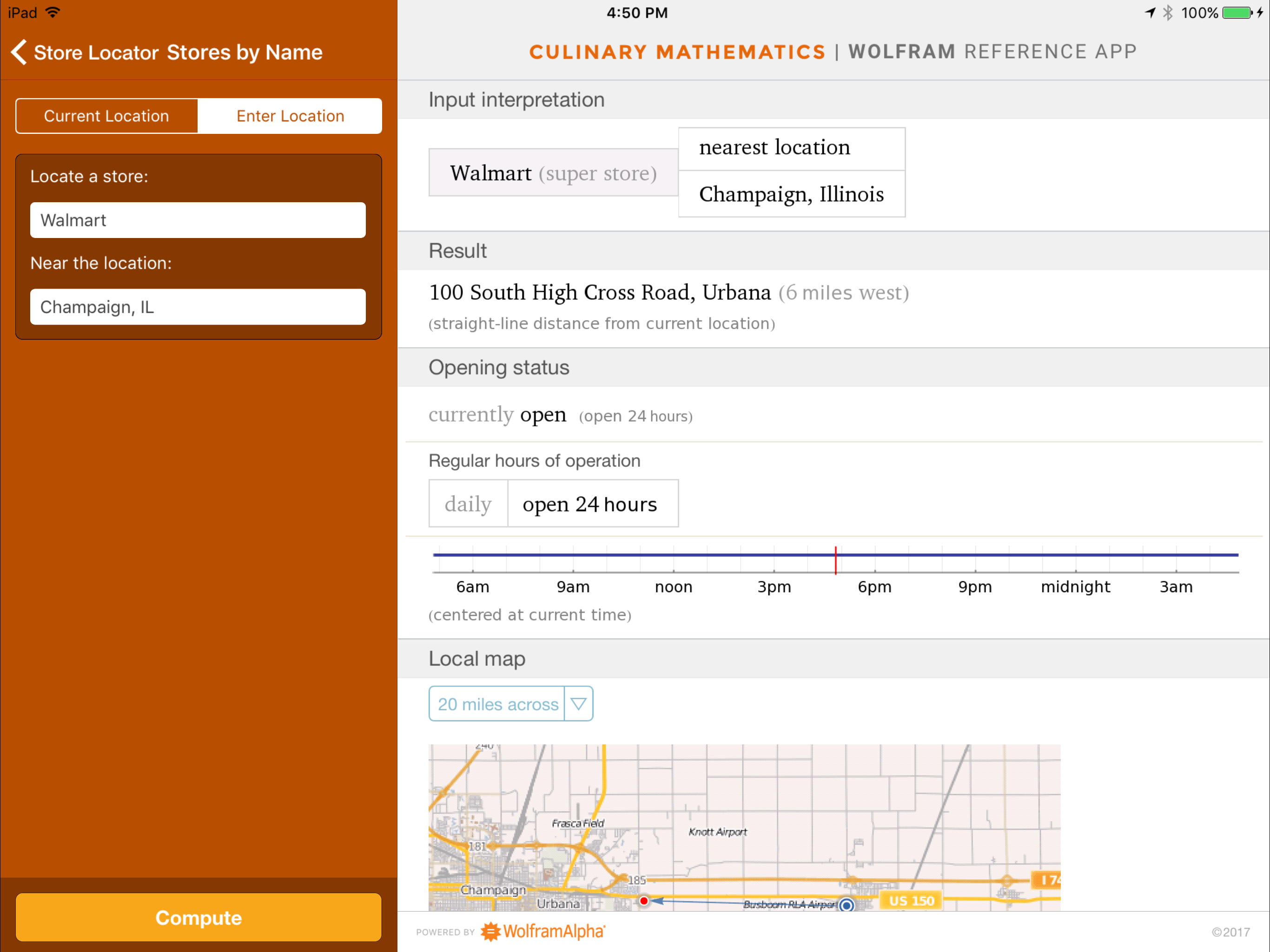Viewport: 1270px width, 952px height.
Task: Select the Enter Location segment
Action: click(x=290, y=116)
